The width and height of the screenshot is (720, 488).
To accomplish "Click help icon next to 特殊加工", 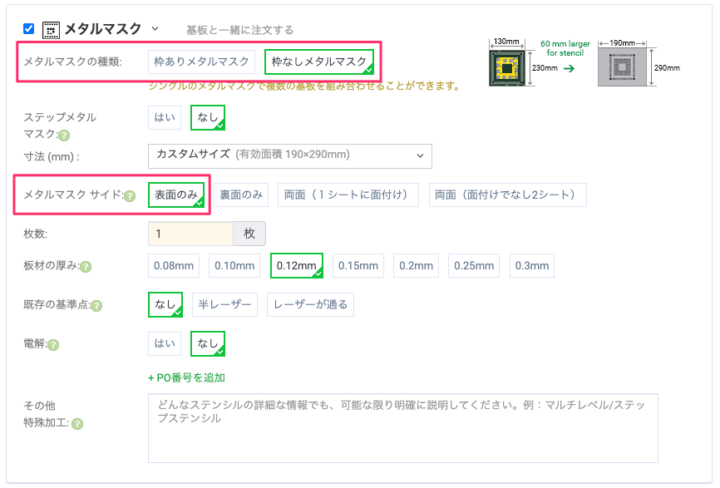I will [x=77, y=423].
